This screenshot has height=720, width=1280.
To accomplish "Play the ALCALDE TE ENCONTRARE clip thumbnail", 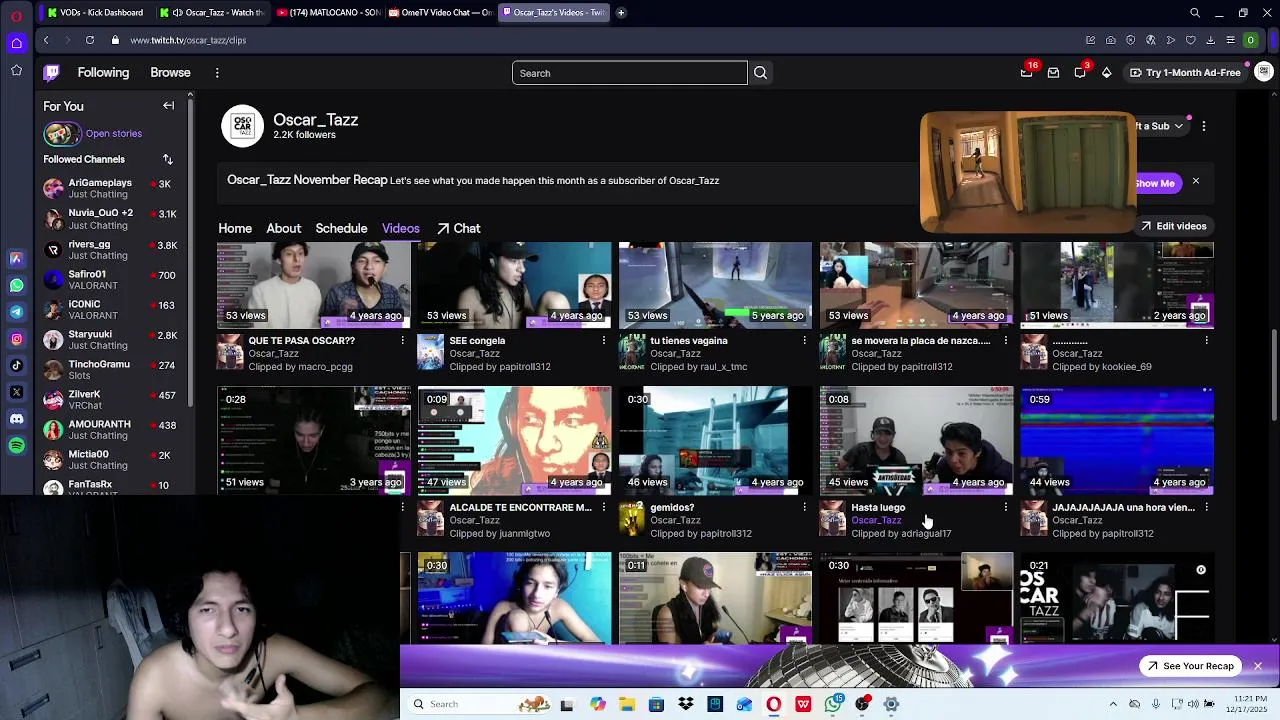I will [x=514, y=441].
